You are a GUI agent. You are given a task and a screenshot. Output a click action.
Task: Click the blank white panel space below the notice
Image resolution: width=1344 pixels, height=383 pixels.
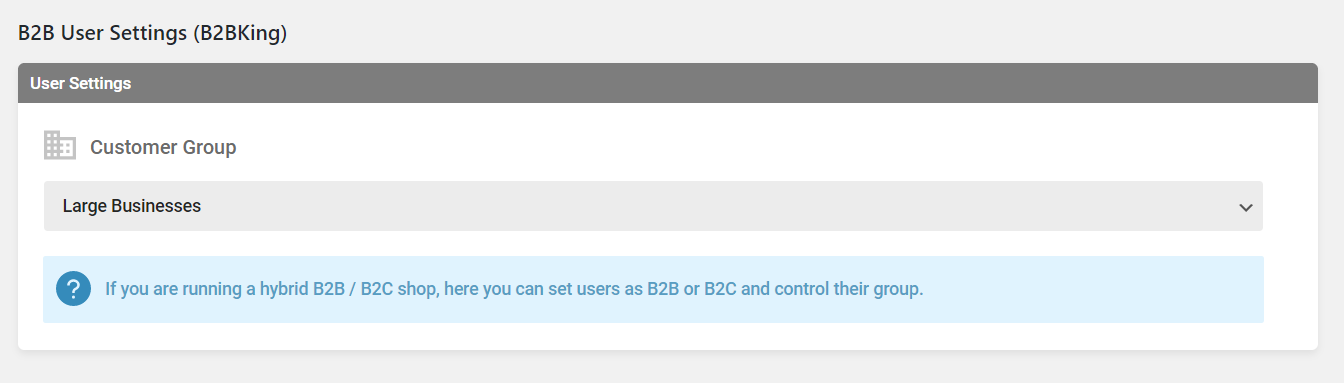coord(668,336)
